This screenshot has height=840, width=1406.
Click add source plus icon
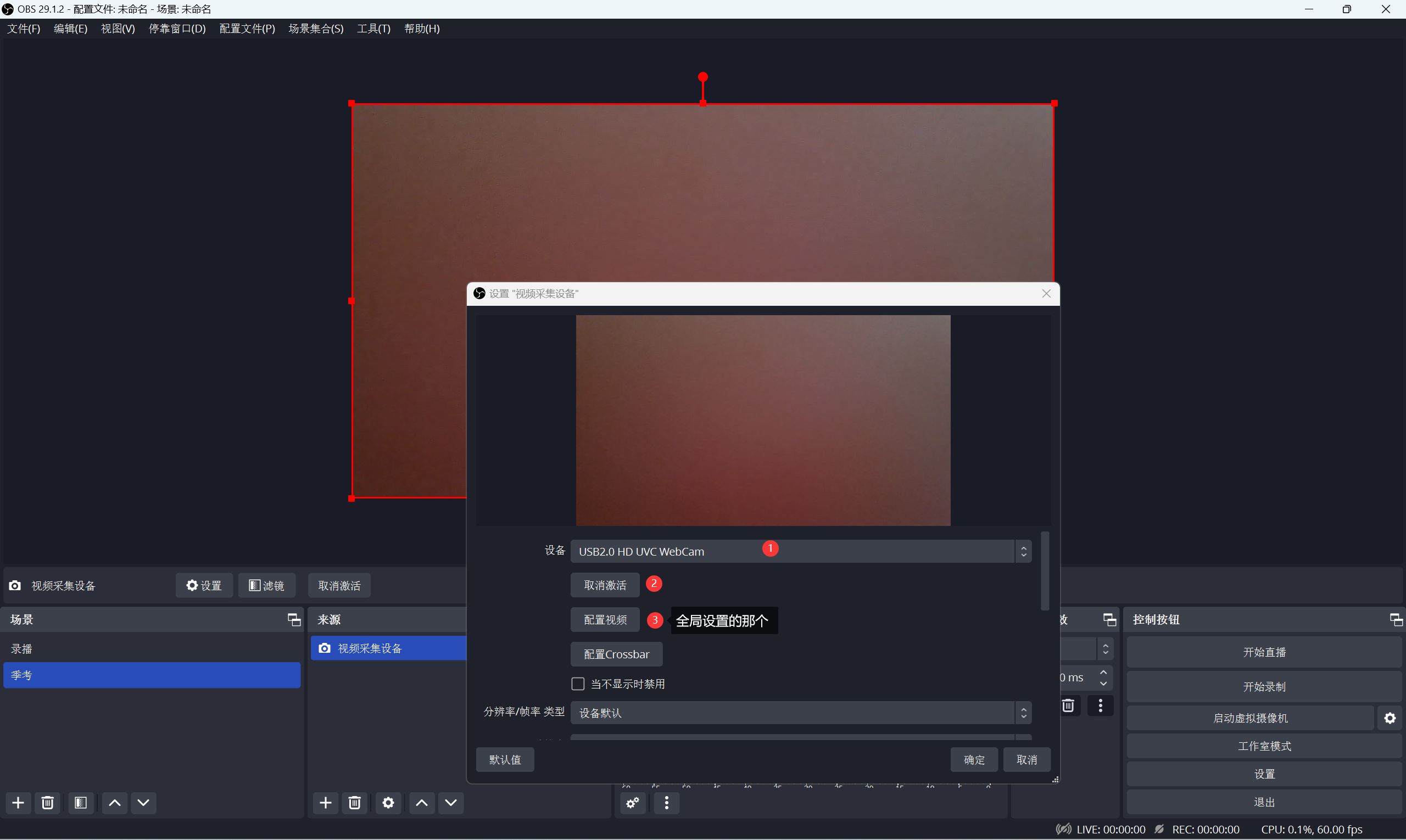click(325, 802)
